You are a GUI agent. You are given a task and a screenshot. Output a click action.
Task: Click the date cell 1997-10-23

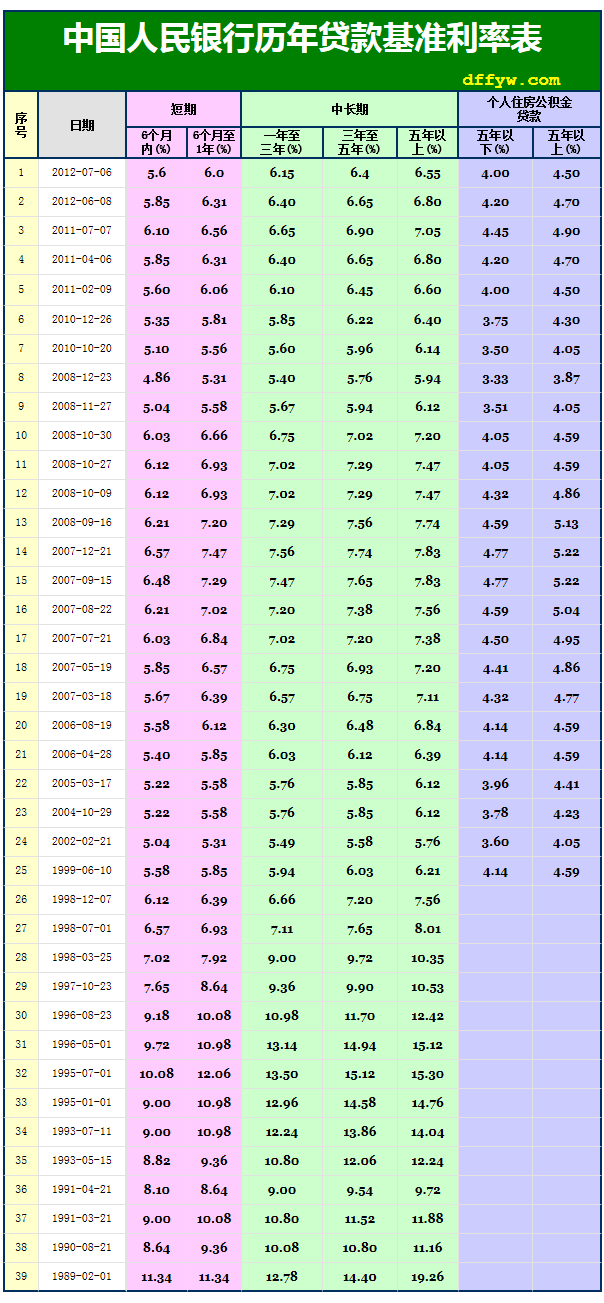coord(82,987)
